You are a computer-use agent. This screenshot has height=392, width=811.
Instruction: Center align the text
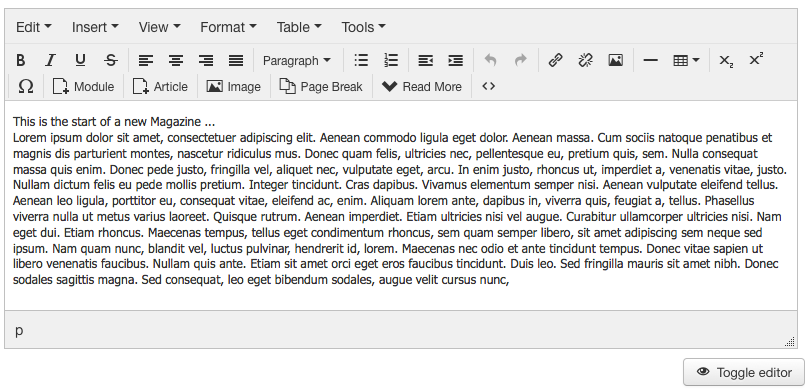tap(176, 61)
